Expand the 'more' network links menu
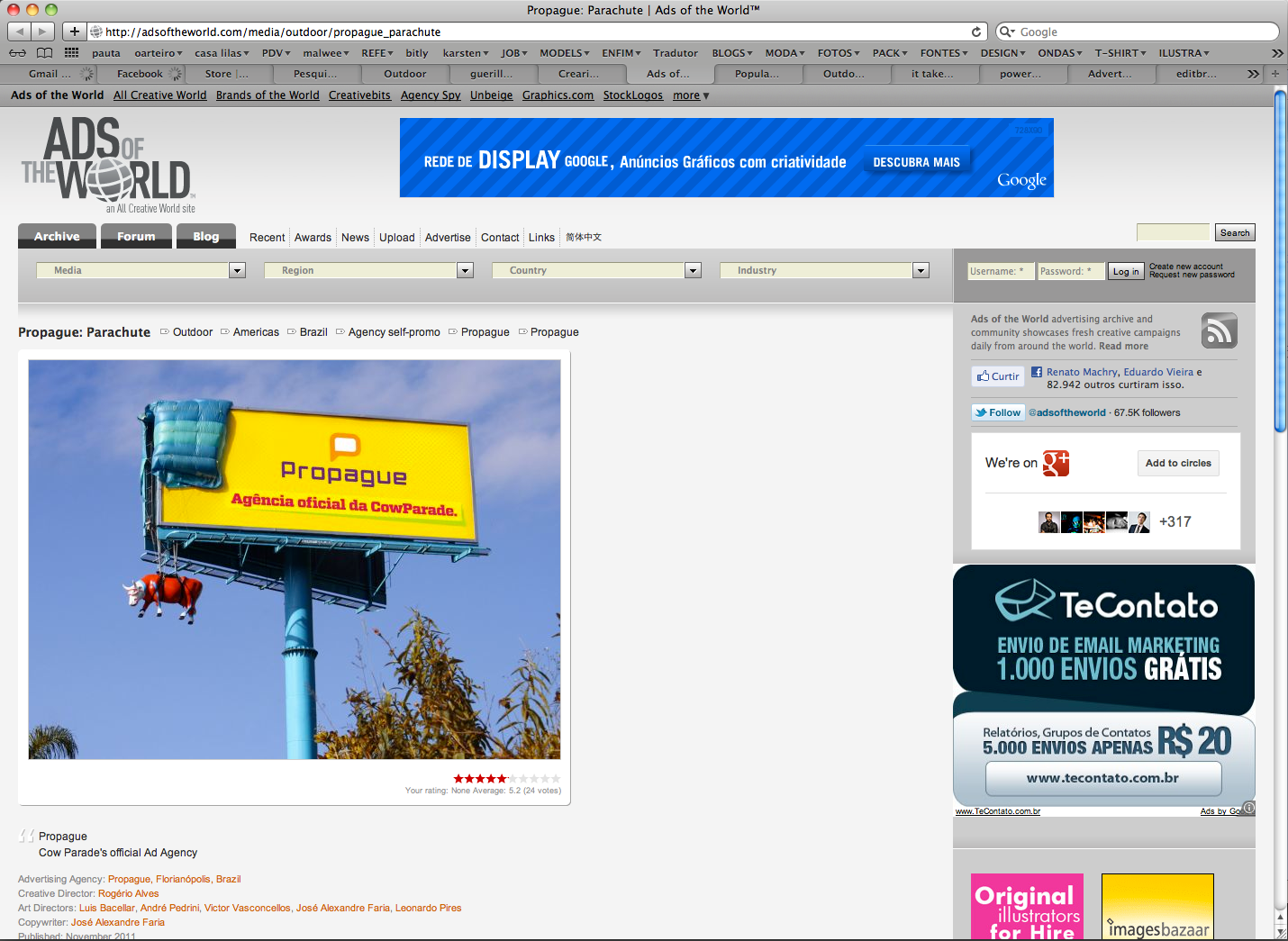 (691, 95)
